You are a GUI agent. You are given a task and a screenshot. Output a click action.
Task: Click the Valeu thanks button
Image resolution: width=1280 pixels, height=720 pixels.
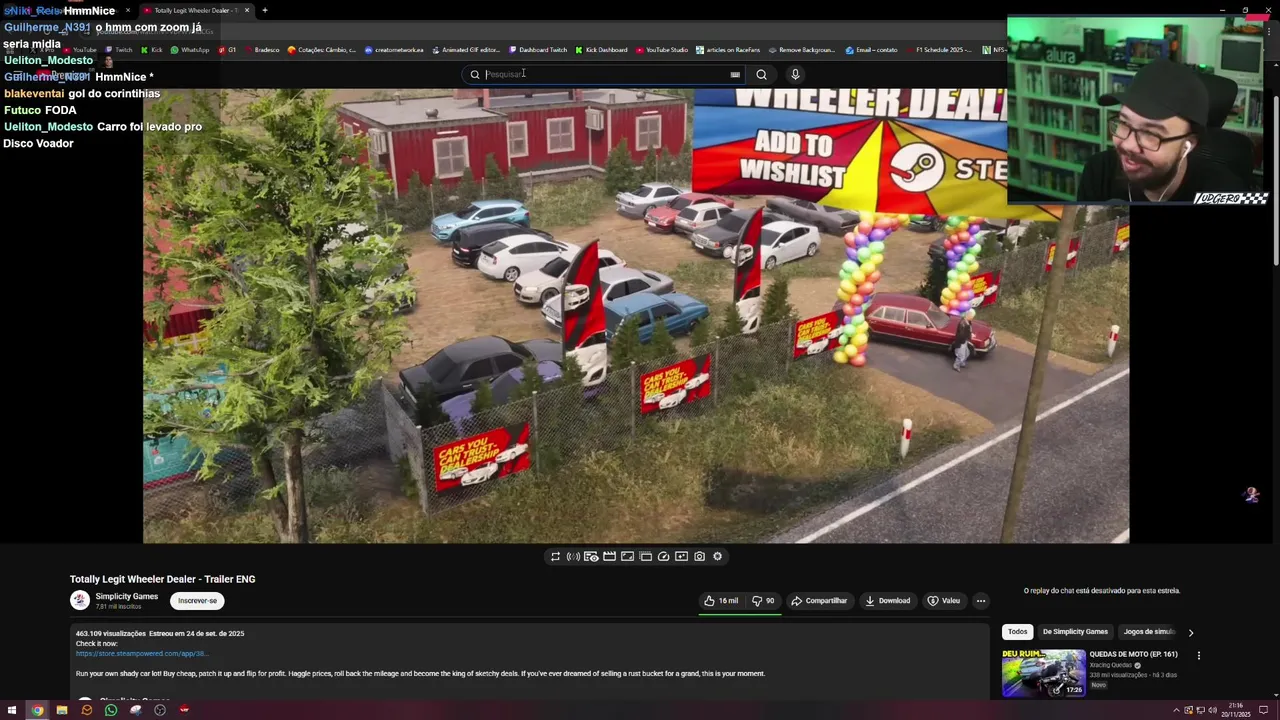point(944,601)
